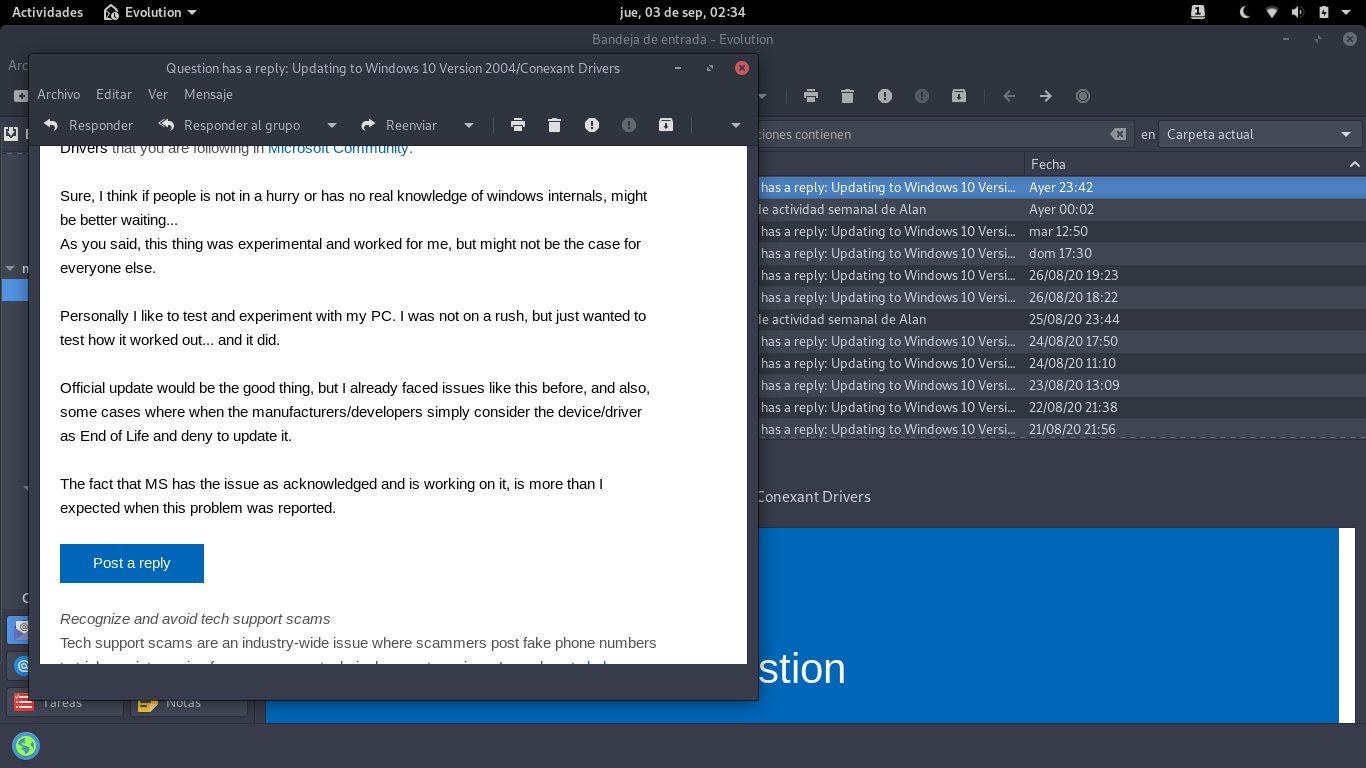
Task: Print the message from popup toolbar
Action: (518, 125)
